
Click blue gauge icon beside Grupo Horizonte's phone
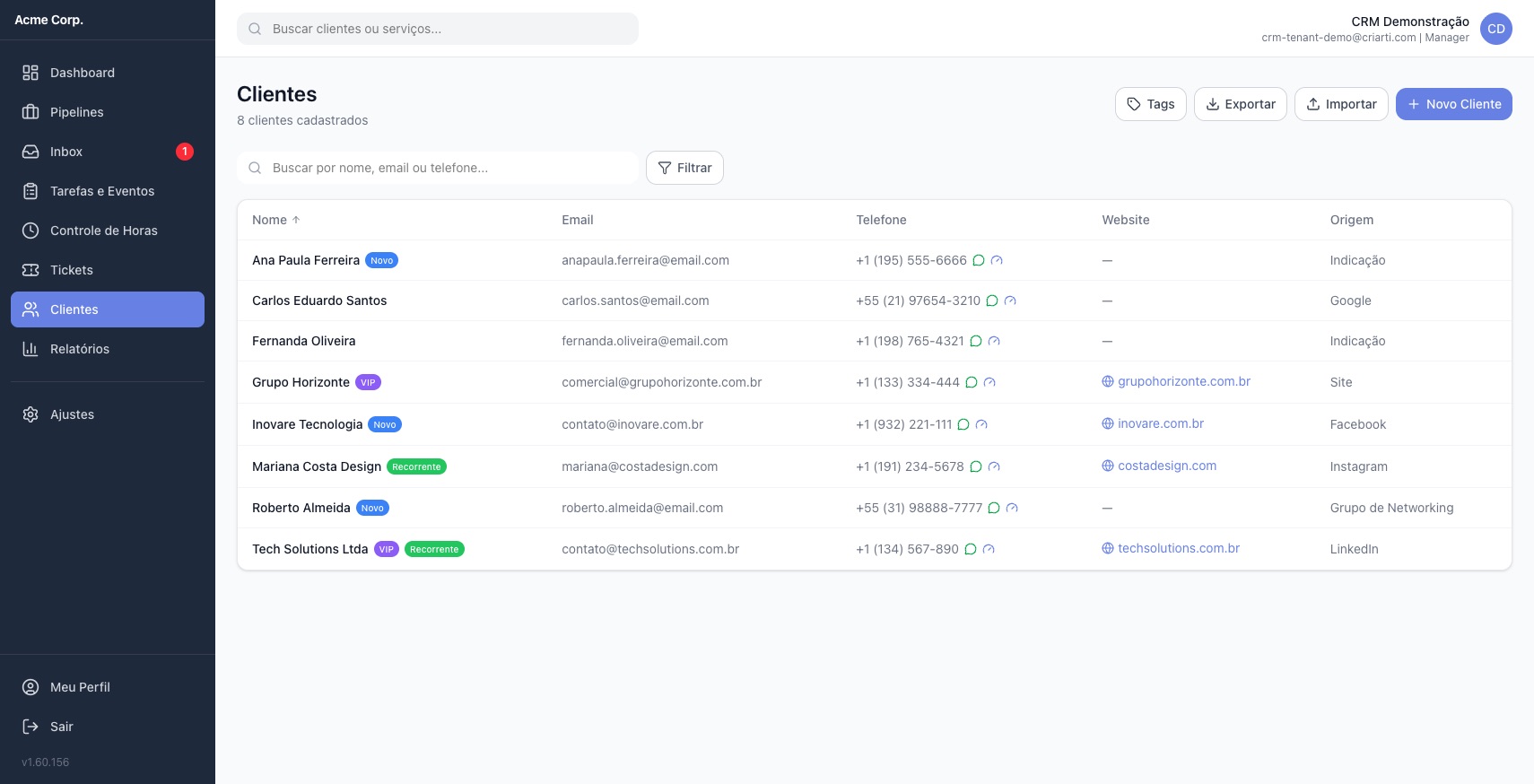click(x=989, y=382)
